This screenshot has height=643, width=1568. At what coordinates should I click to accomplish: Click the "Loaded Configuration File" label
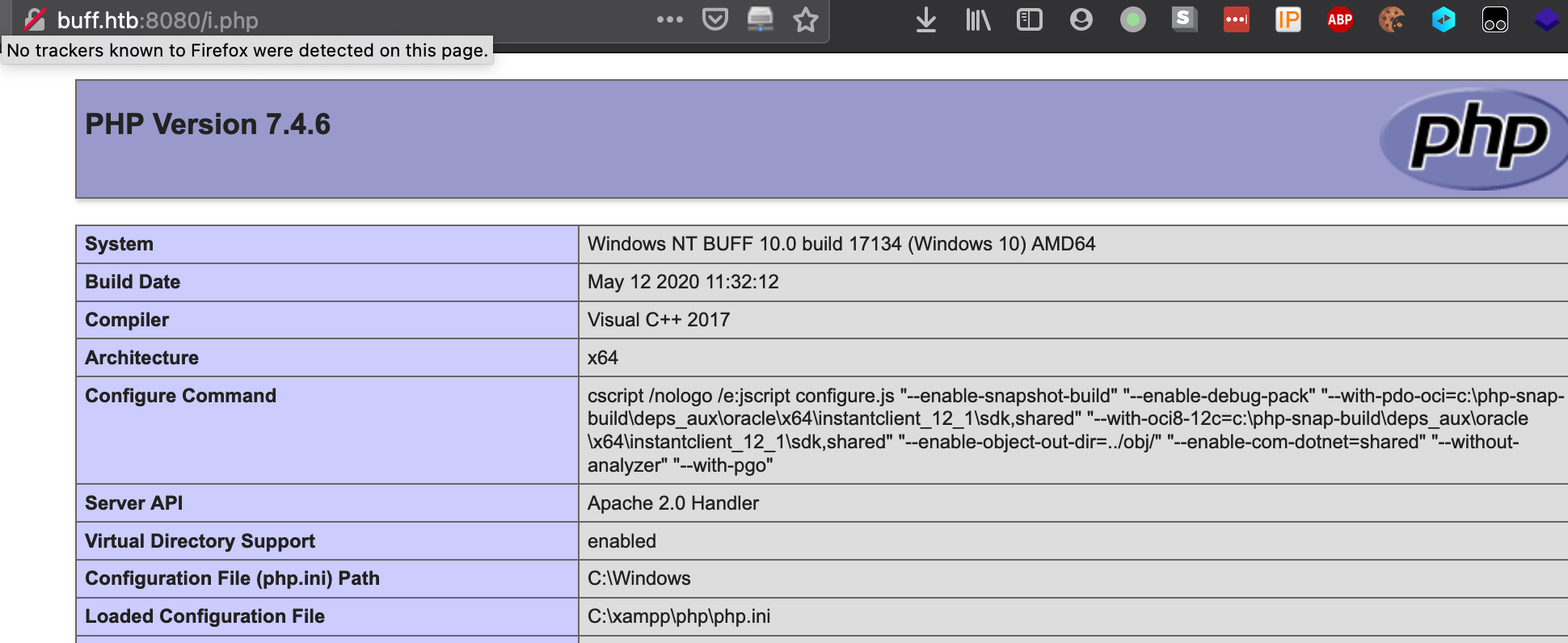204,616
